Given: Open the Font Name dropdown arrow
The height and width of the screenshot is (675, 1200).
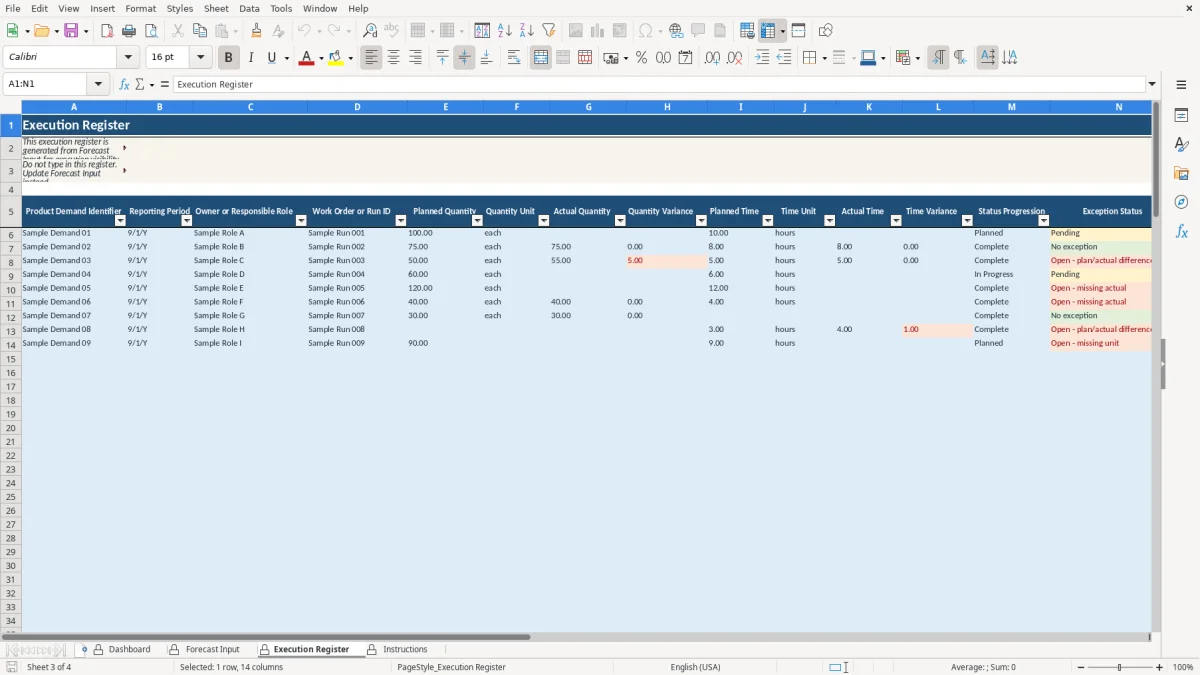Looking at the screenshot, I should (x=128, y=58).
